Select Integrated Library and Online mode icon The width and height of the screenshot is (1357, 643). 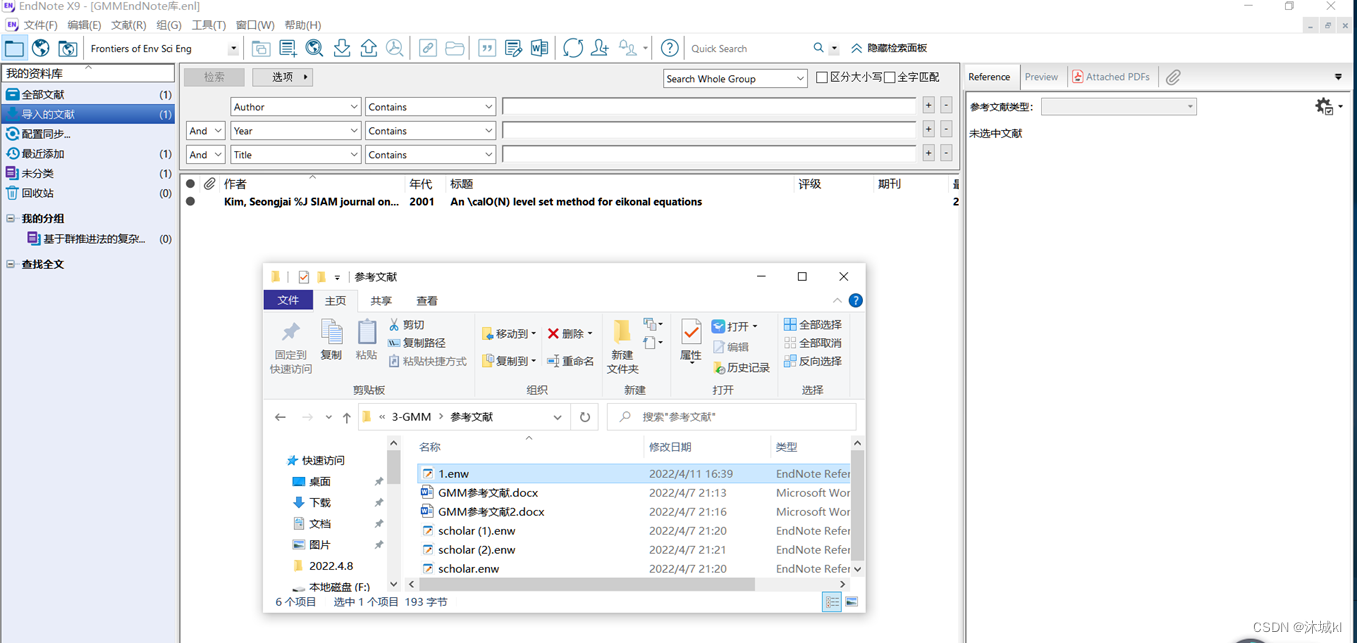click(x=67, y=48)
